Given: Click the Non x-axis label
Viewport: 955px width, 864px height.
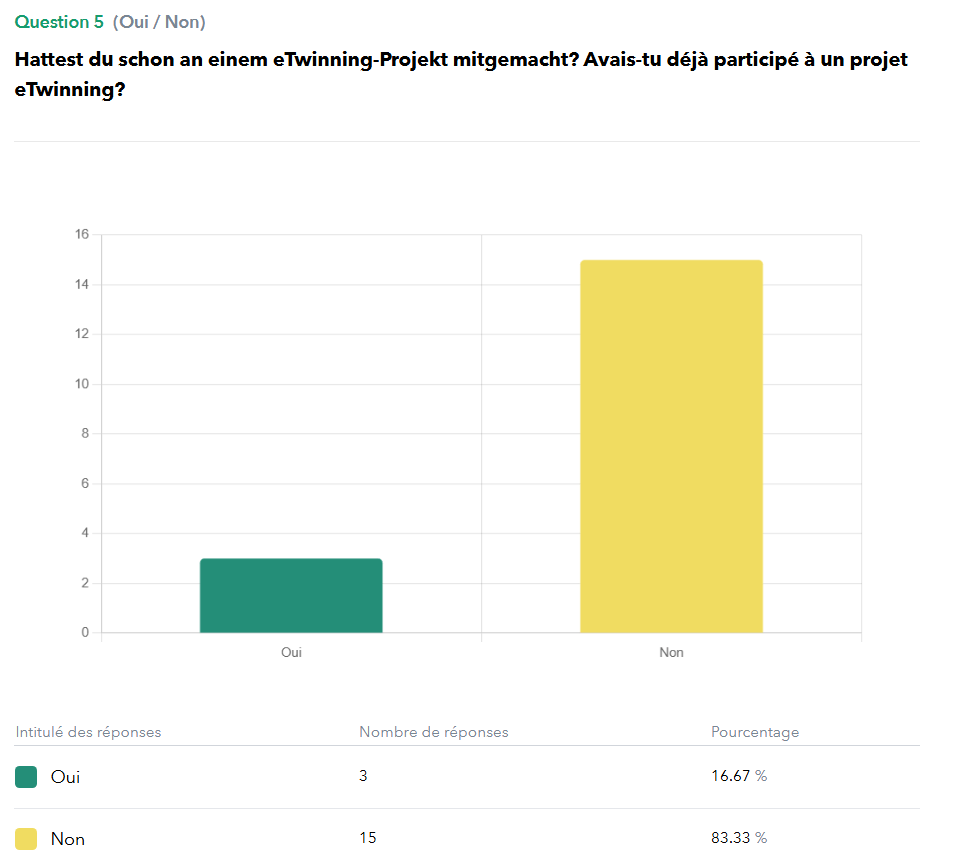Looking at the screenshot, I should 671,652.
